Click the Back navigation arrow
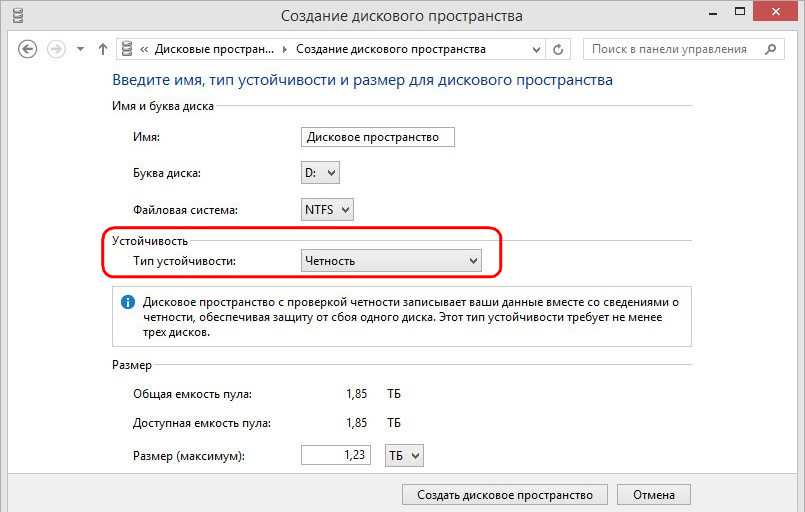805x512 pixels. [x=28, y=49]
